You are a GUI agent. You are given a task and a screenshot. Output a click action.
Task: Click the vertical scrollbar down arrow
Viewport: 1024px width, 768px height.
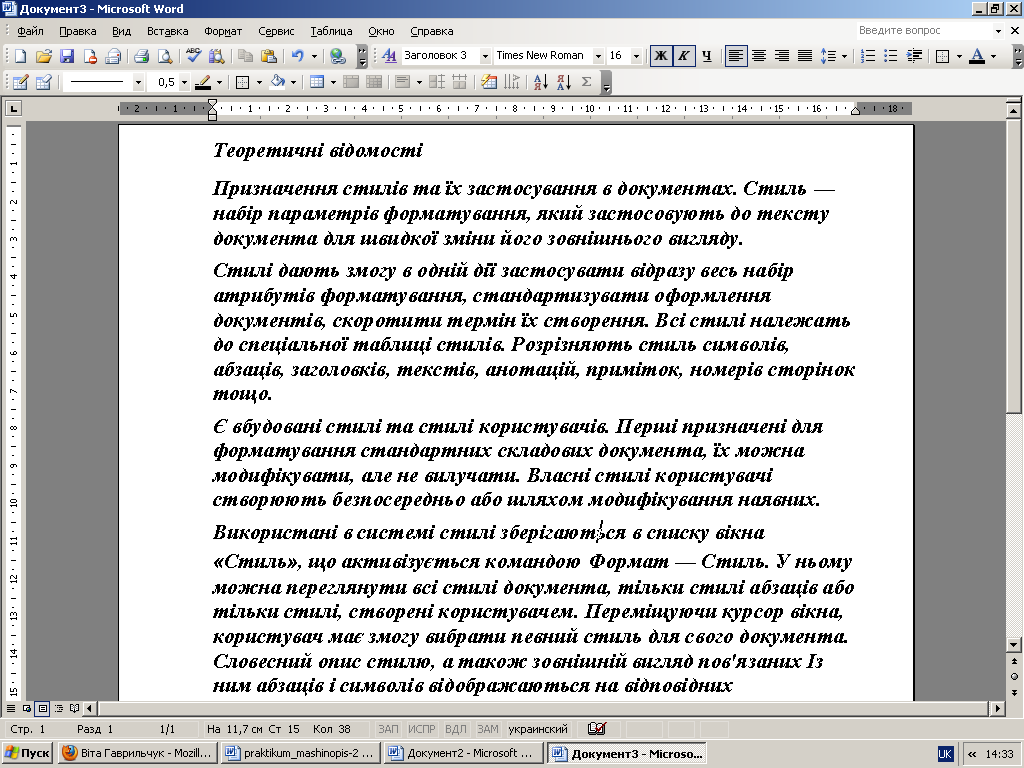click(1014, 645)
